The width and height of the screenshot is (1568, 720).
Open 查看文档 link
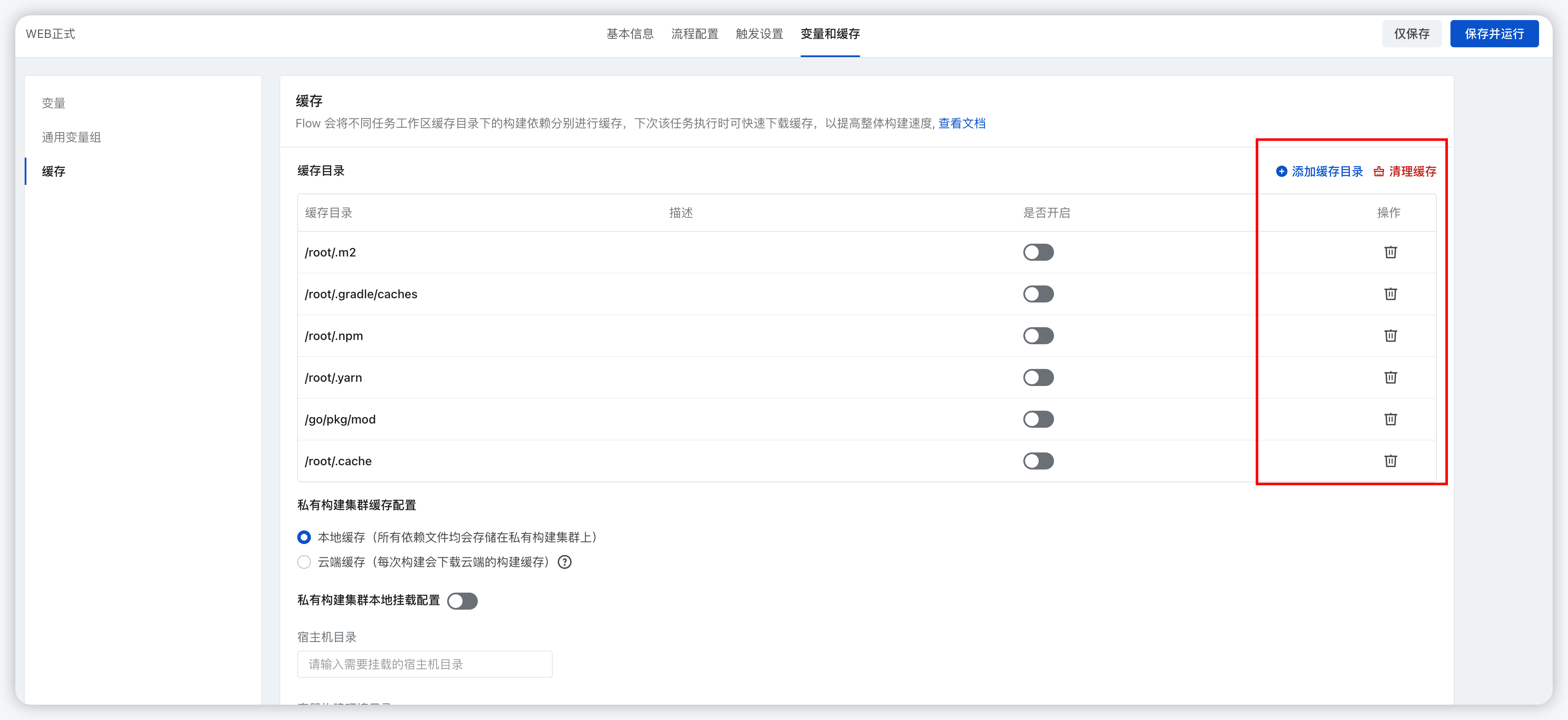(961, 124)
